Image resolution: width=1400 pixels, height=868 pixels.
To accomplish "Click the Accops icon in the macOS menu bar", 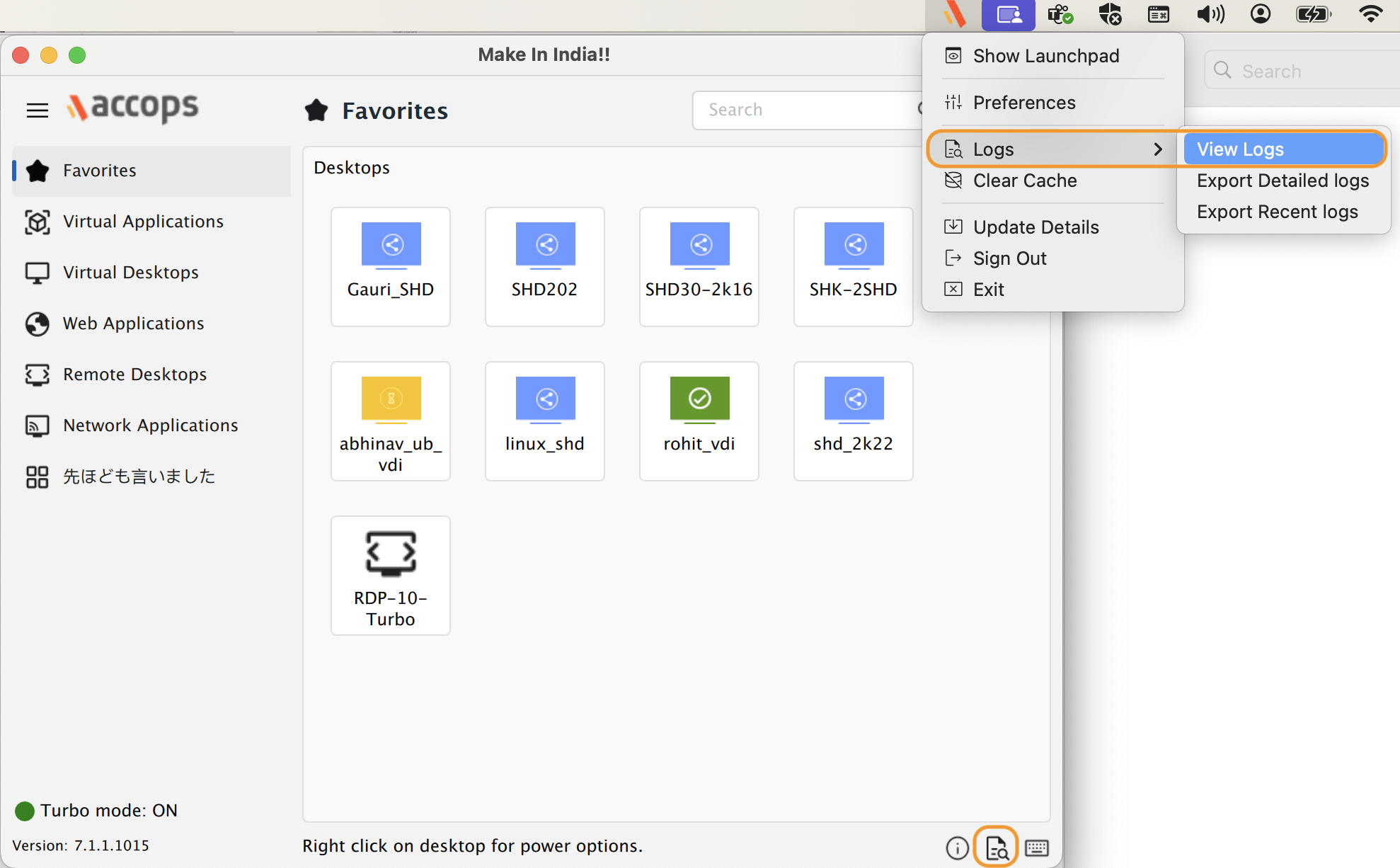I will click(x=954, y=14).
